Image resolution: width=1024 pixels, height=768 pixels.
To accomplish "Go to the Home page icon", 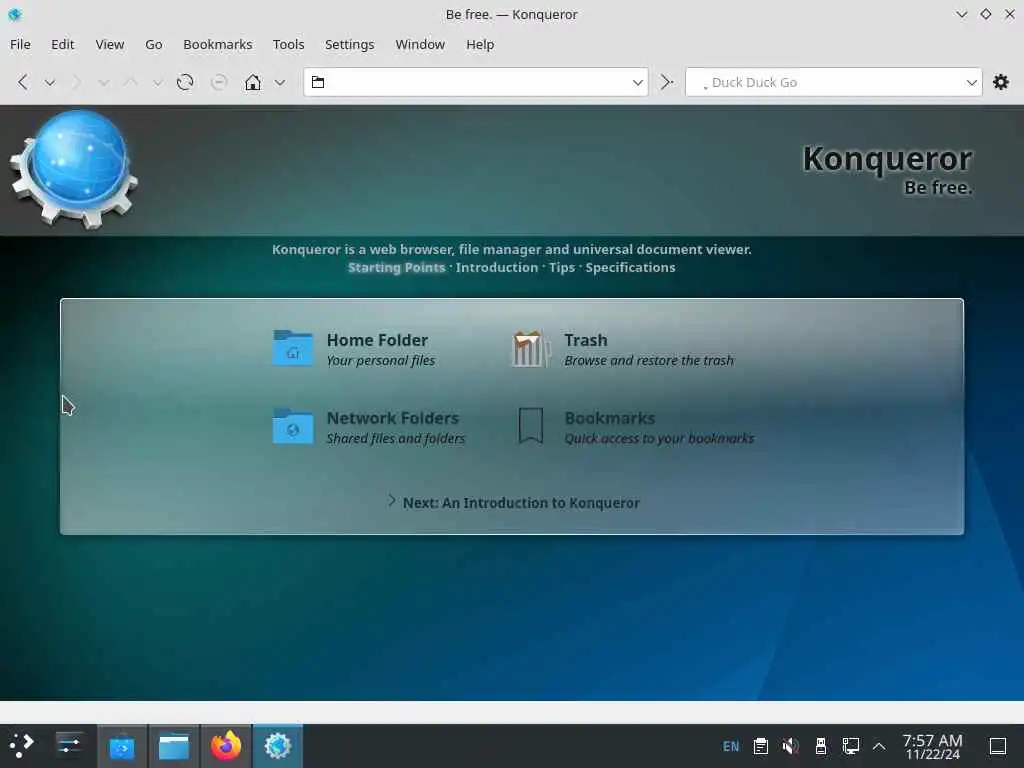I will click(x=253, y=82).
